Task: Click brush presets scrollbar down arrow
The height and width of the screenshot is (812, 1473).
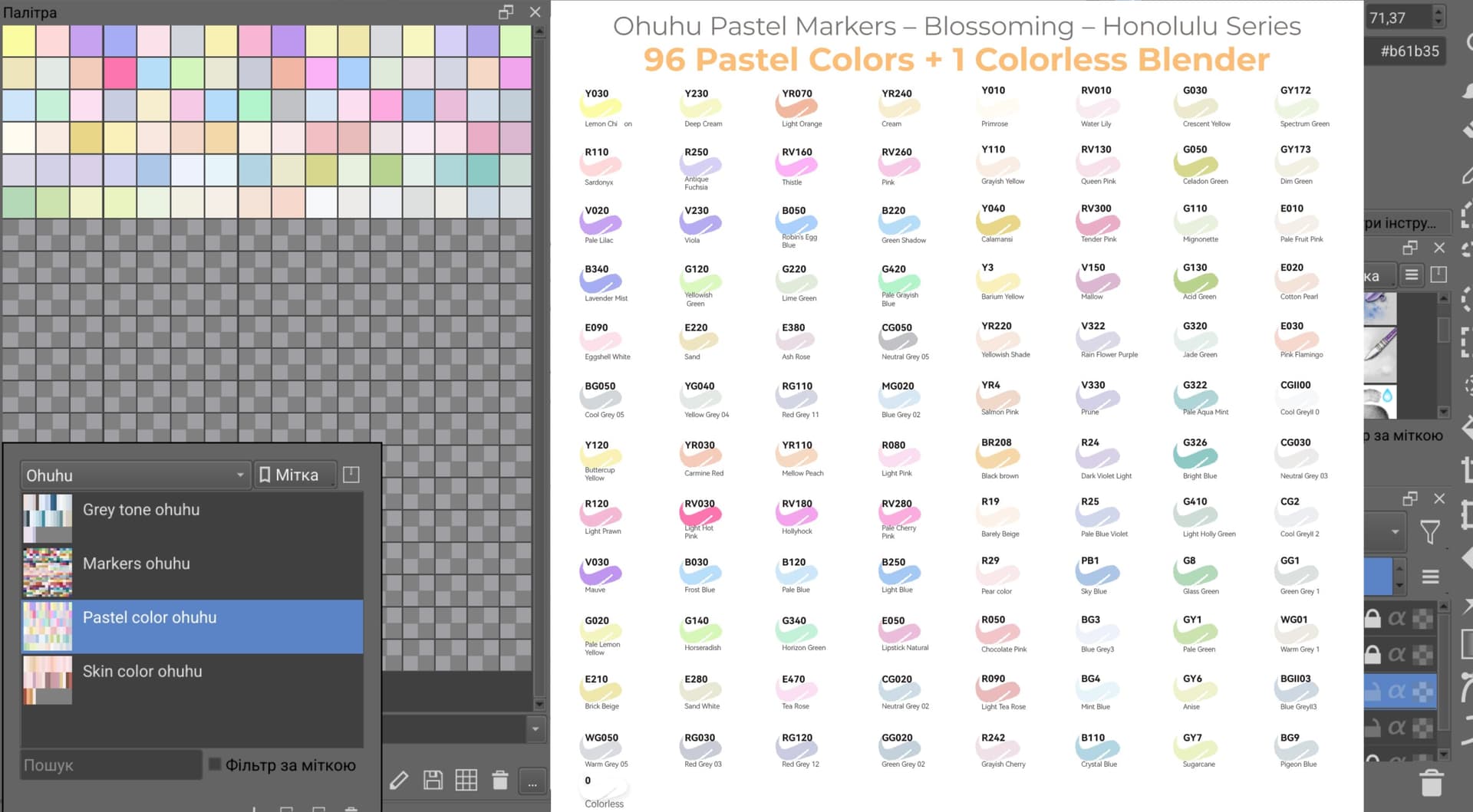Action: (1443, 412)
